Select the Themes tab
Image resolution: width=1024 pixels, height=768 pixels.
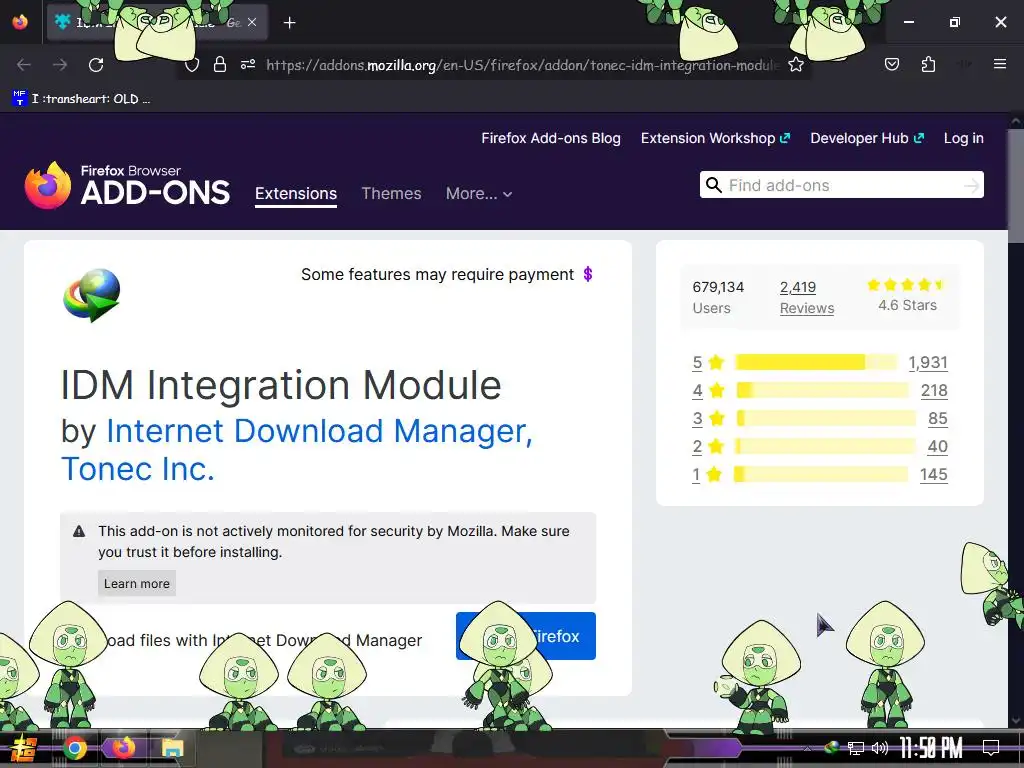tap(391, 193)
